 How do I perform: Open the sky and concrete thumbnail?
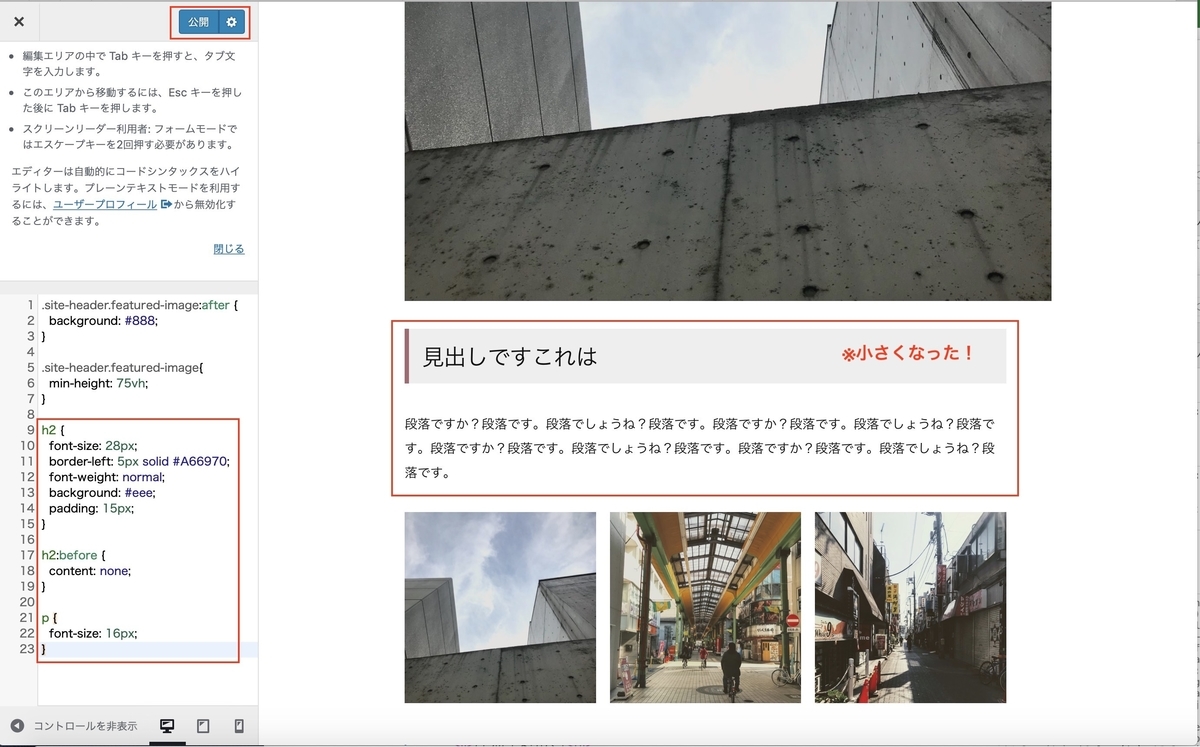click(500, 607)
